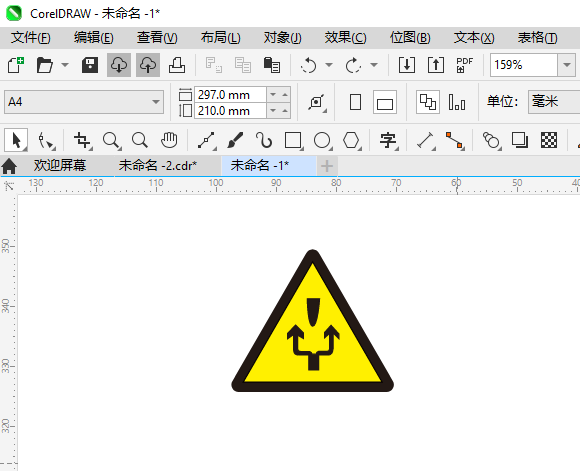This screenshot has height=471, width=580.
Task: Open the 布局(L) menu
Action: [x=220, y=38]
